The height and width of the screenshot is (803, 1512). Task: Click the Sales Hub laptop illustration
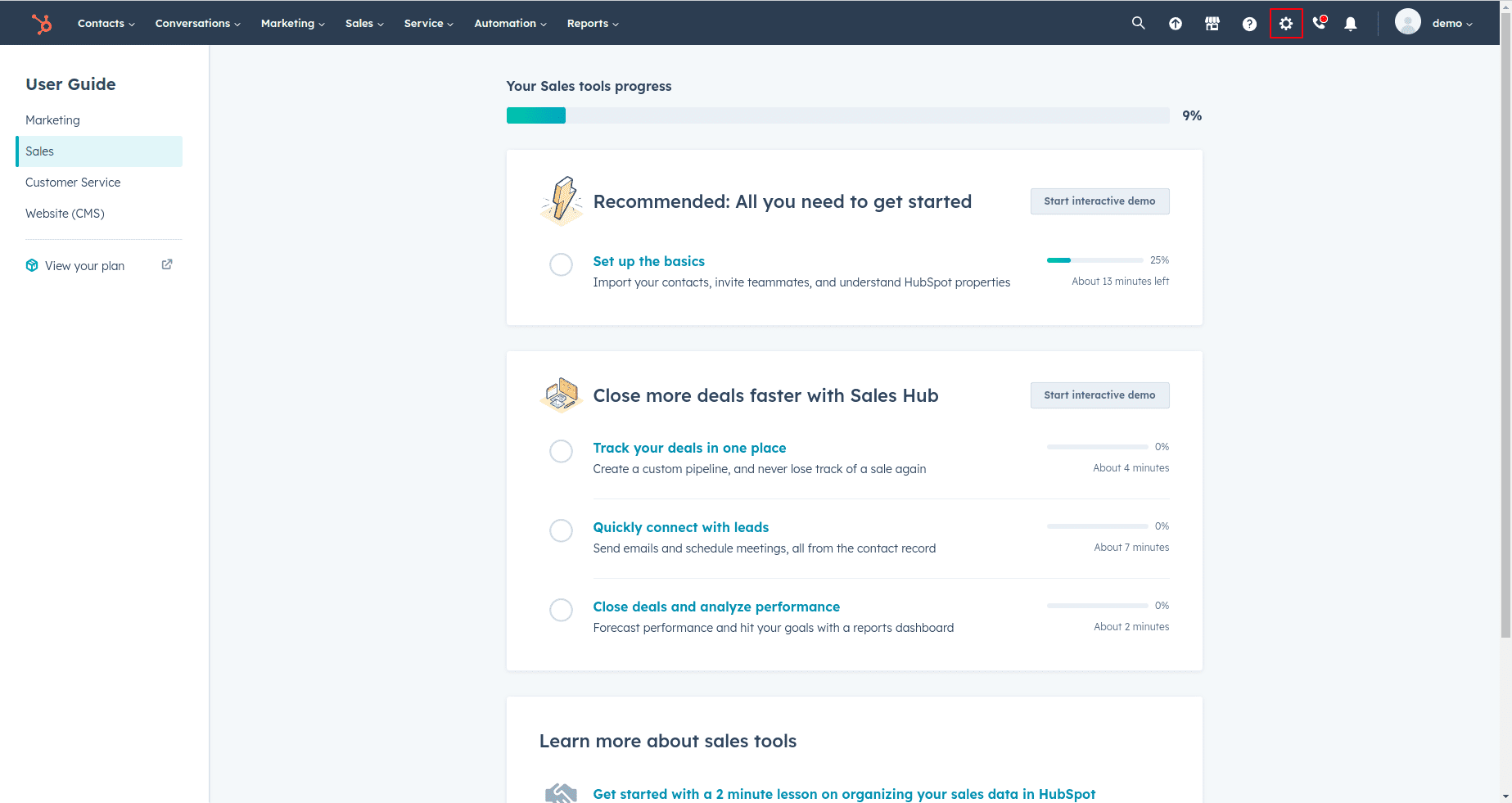pos(562,395)
